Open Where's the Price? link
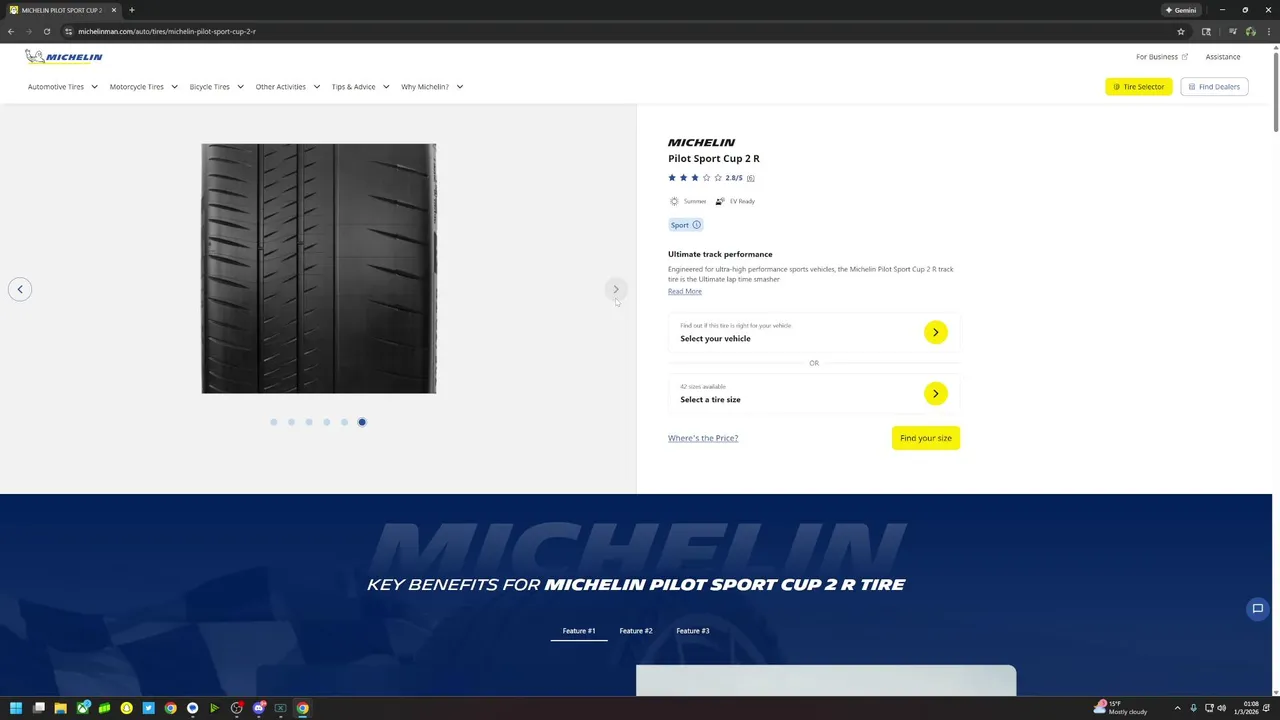Image resolution: width=1280 pixels, height=720 pixels. pyautogui.click(x=703, y=438)
